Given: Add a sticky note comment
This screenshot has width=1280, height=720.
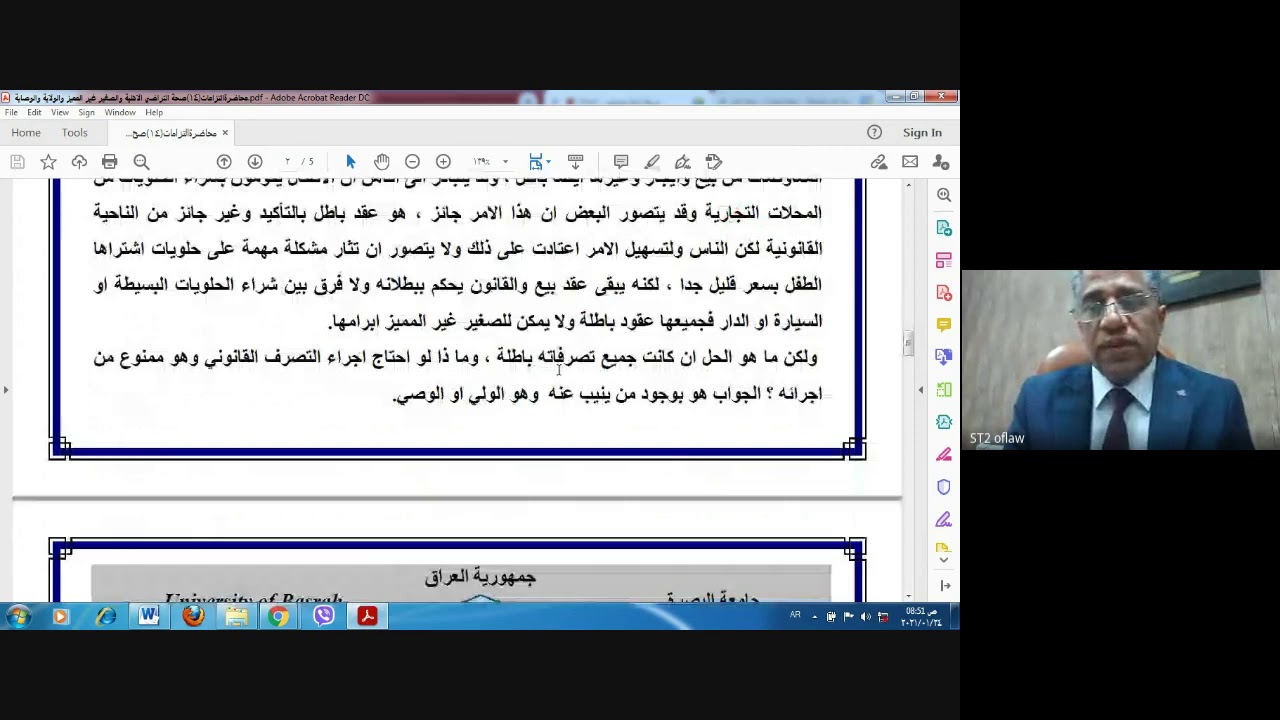Looking at the screenshot, I should 621,162.
